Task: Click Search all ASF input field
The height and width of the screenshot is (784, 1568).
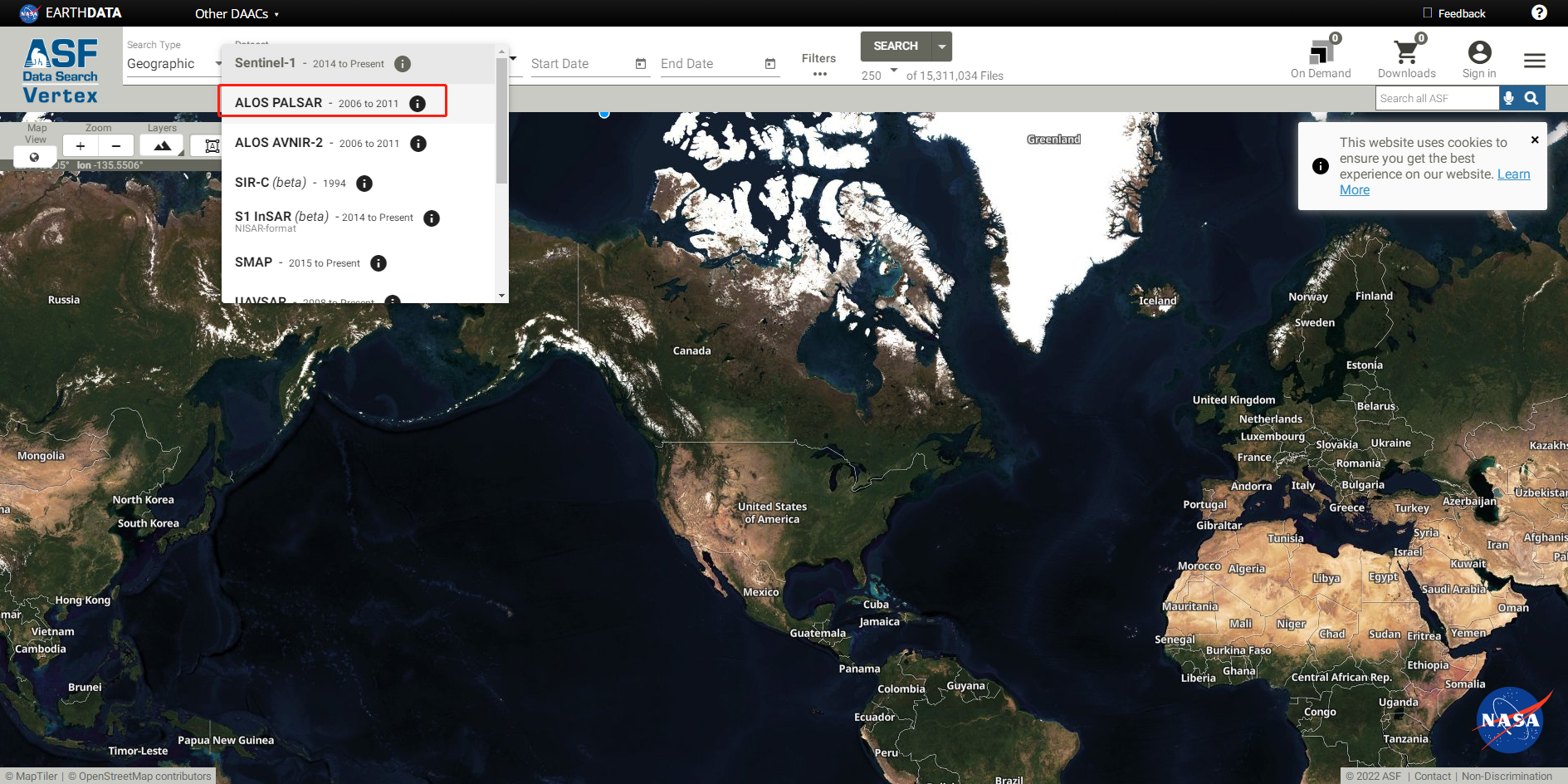Action: (x=1438, y=98)
